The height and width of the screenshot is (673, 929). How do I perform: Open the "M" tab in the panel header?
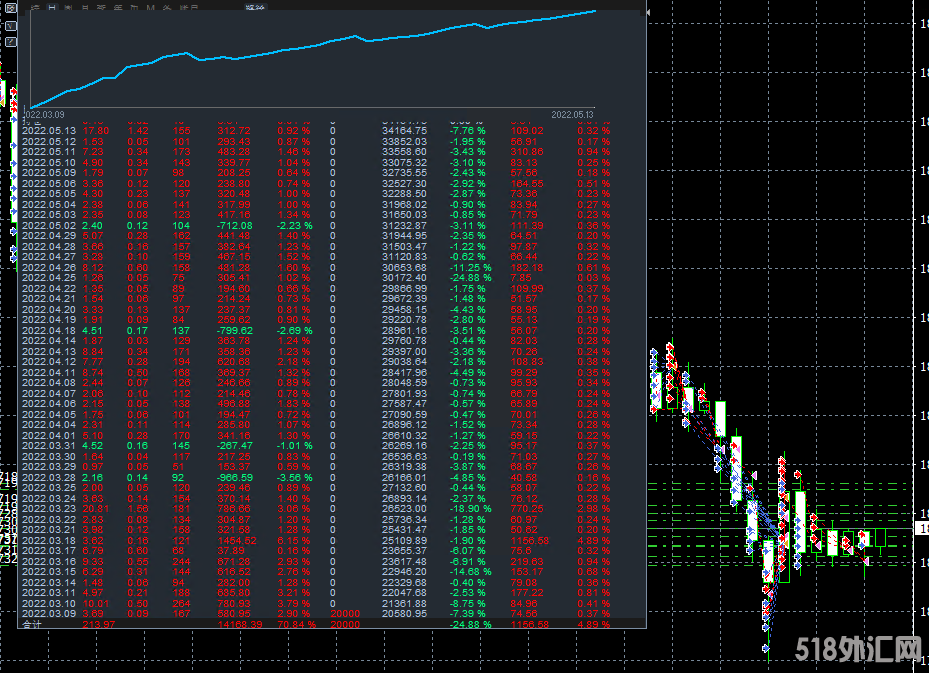point(150,7)
